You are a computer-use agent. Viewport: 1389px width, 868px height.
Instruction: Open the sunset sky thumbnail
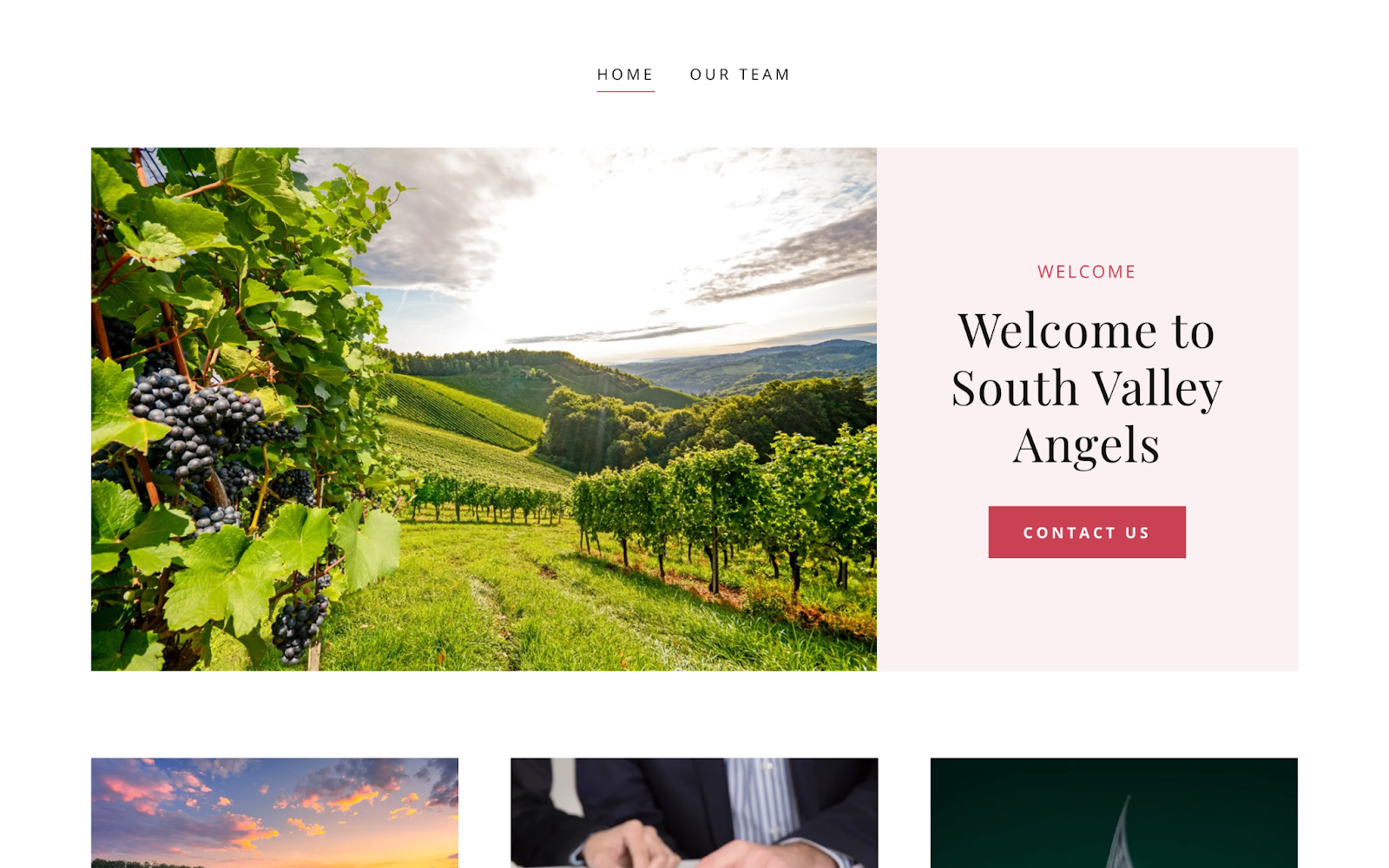coord(274,812)
